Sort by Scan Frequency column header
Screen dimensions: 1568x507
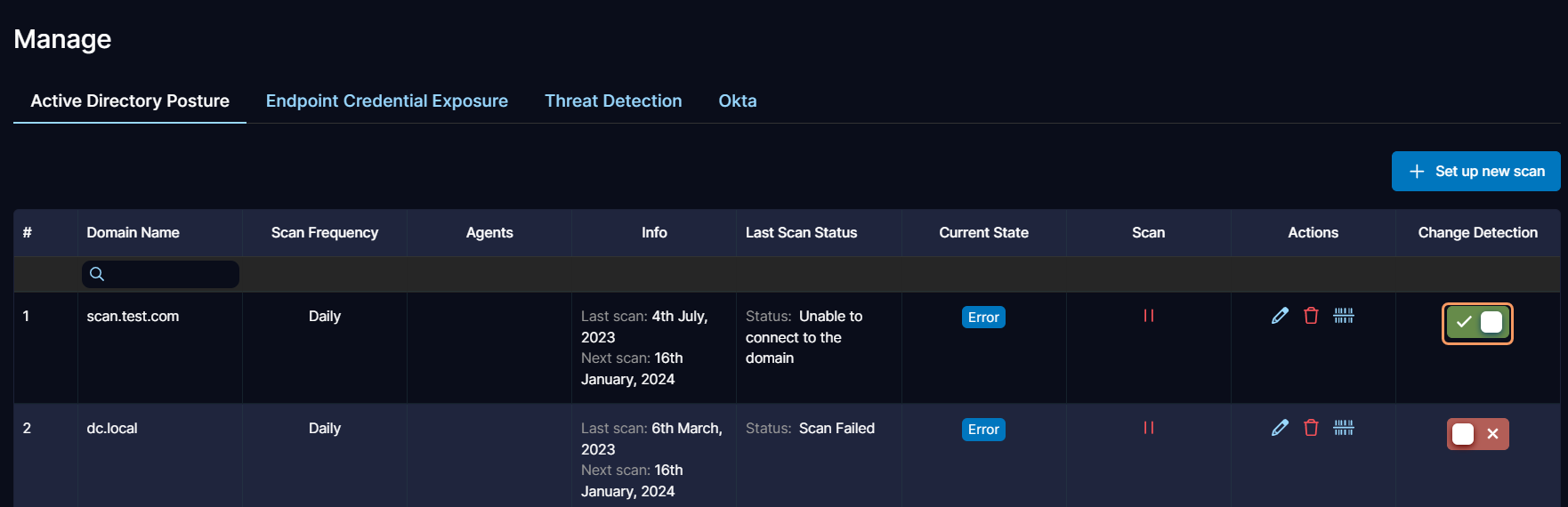[325, 233]
